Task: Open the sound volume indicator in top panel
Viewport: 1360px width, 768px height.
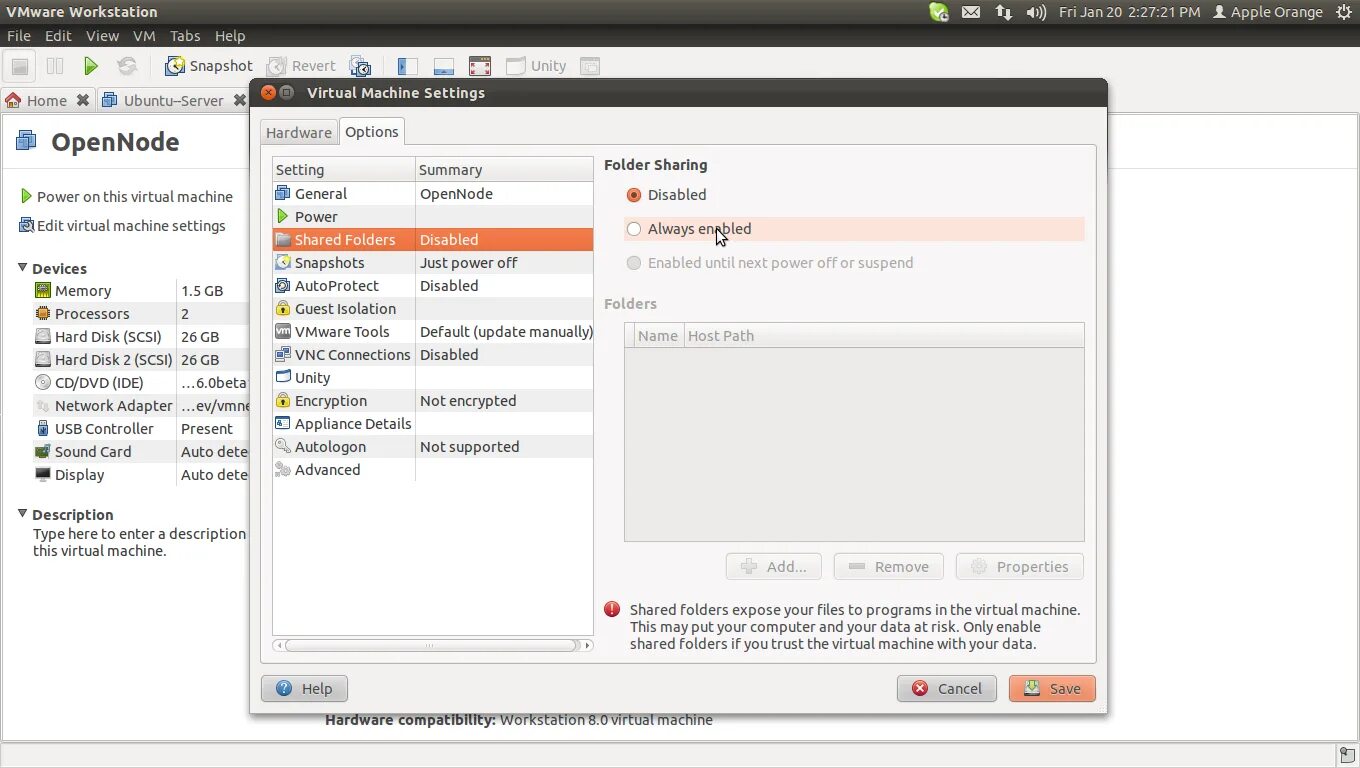Action: [x=1036, y=12]
